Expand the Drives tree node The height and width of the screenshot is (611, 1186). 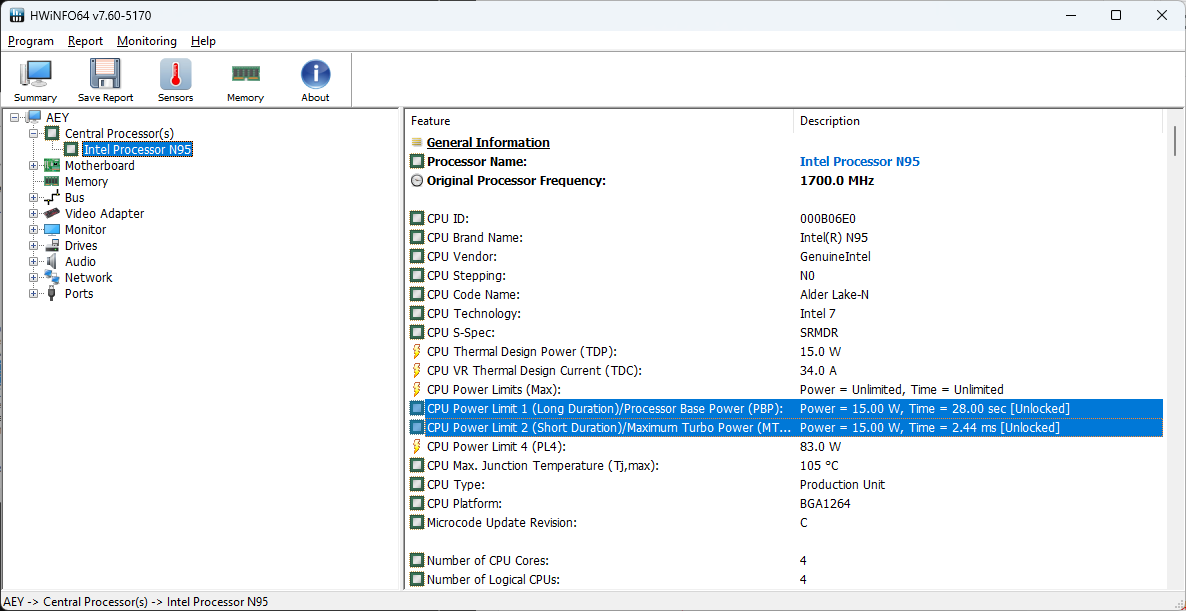[33, 246]
